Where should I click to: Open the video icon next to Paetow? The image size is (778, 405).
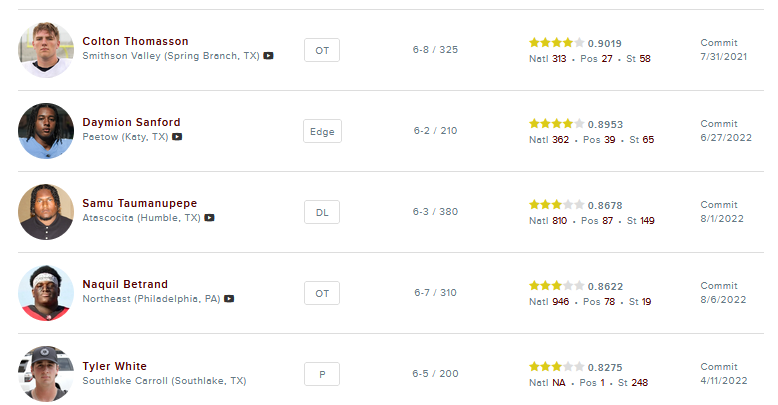tap(177, 137)
